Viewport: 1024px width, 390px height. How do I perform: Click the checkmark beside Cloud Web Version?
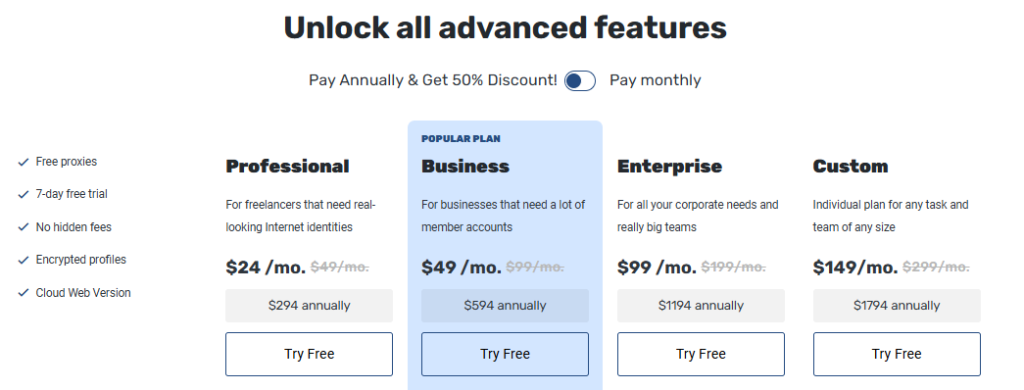[24, 293]
